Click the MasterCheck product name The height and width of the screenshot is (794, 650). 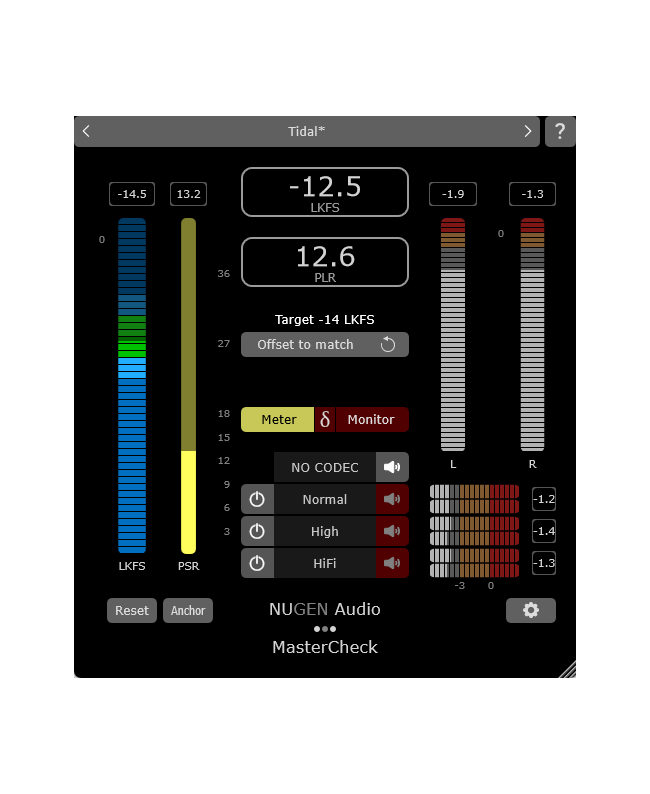pos(324,647)
